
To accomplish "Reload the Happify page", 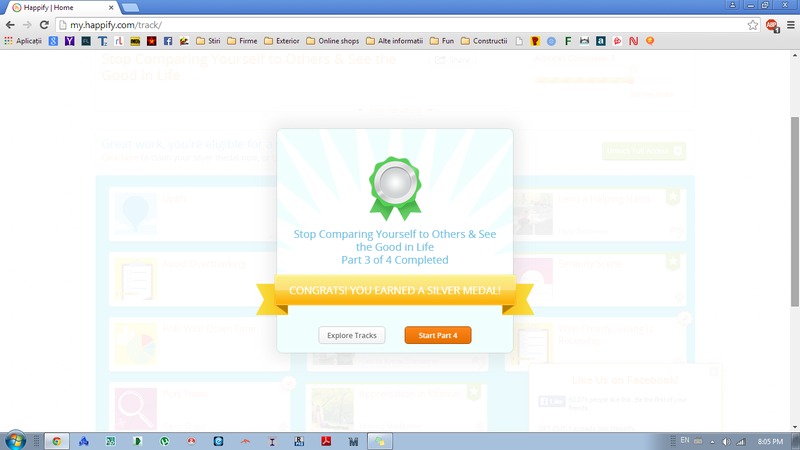I will [44, 24].
